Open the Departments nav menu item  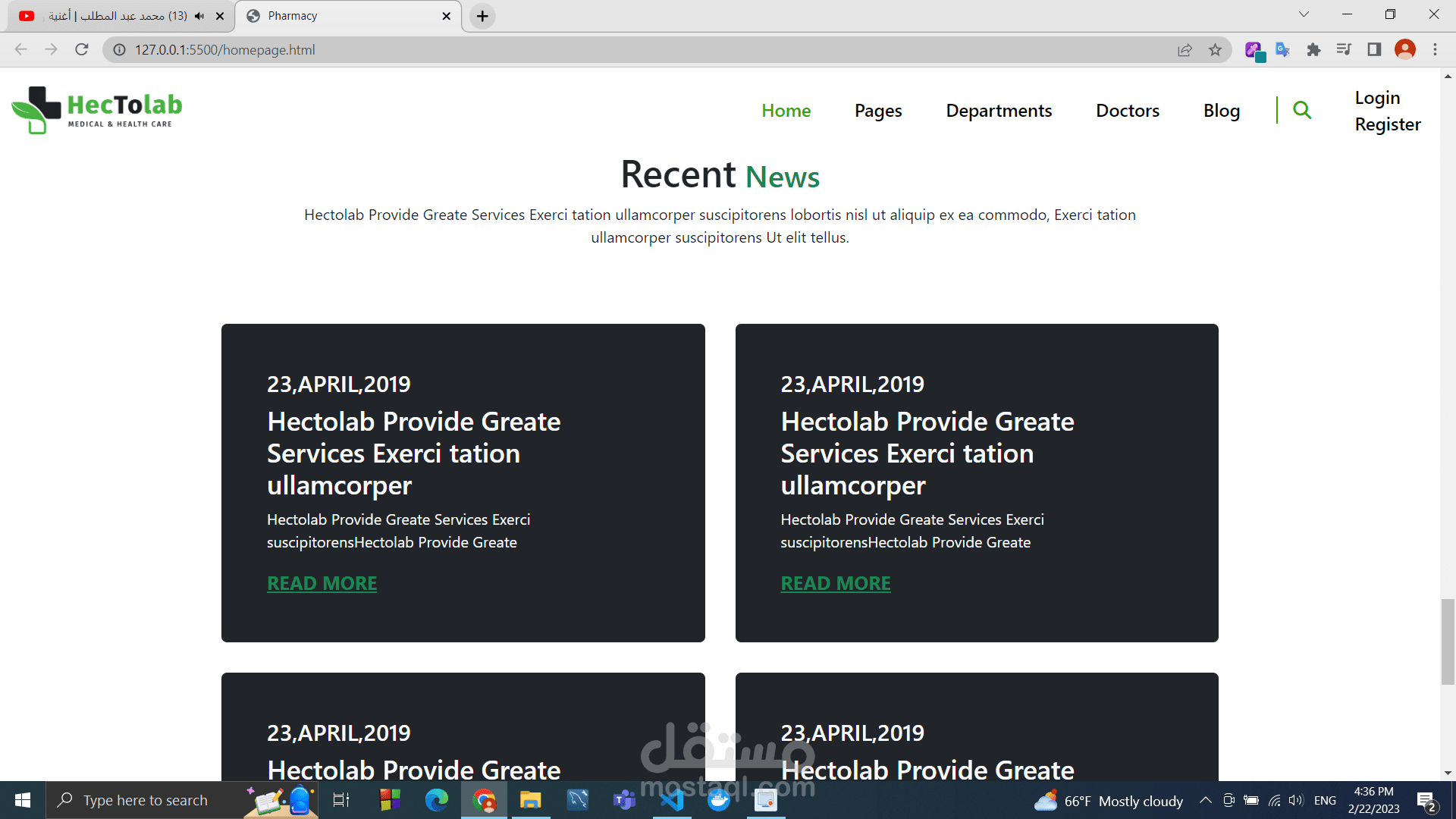click(x=999, y=111)
